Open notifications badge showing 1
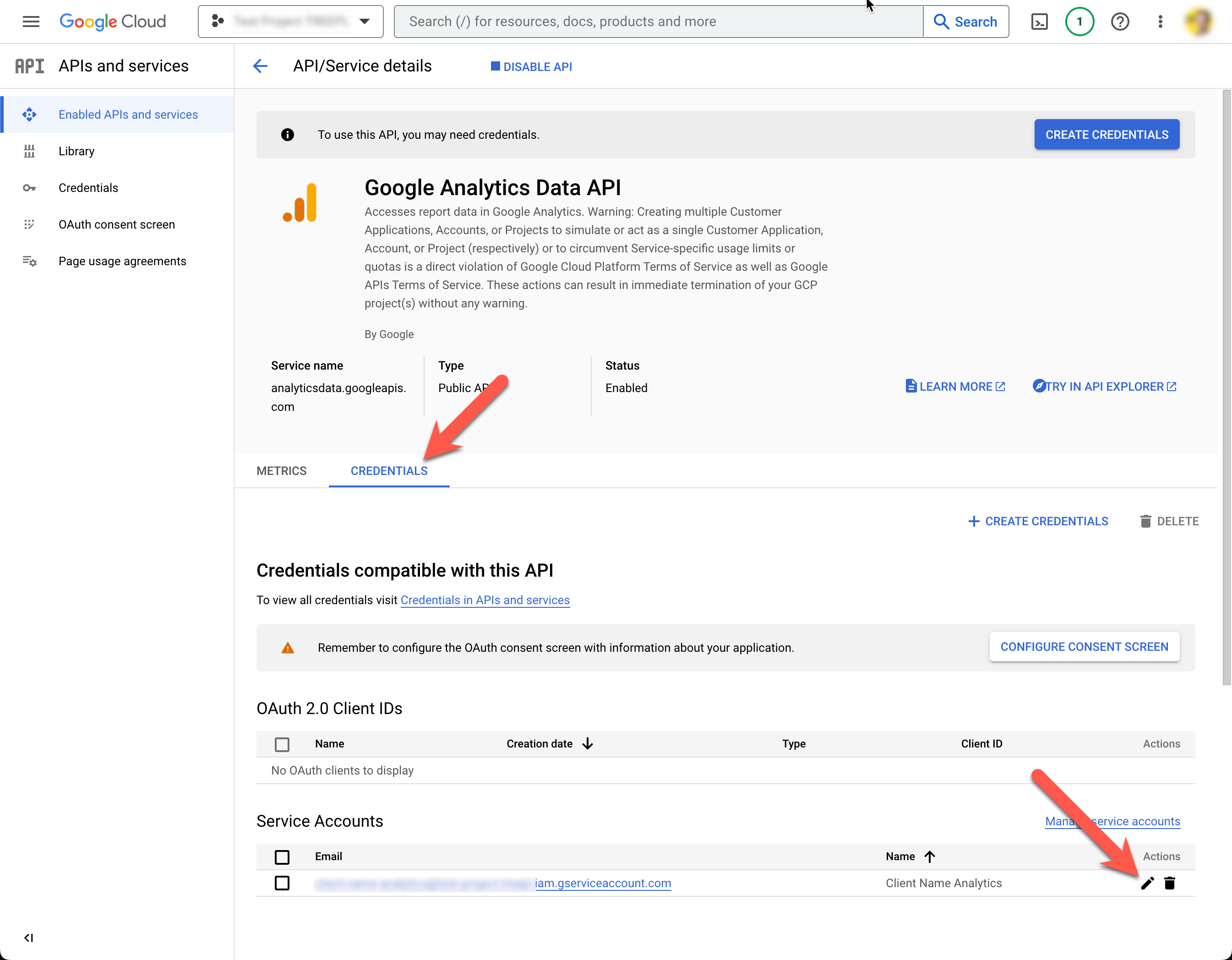This screenshot has width=1232, height=960. pyautogui.click(x=1079, y=22)
